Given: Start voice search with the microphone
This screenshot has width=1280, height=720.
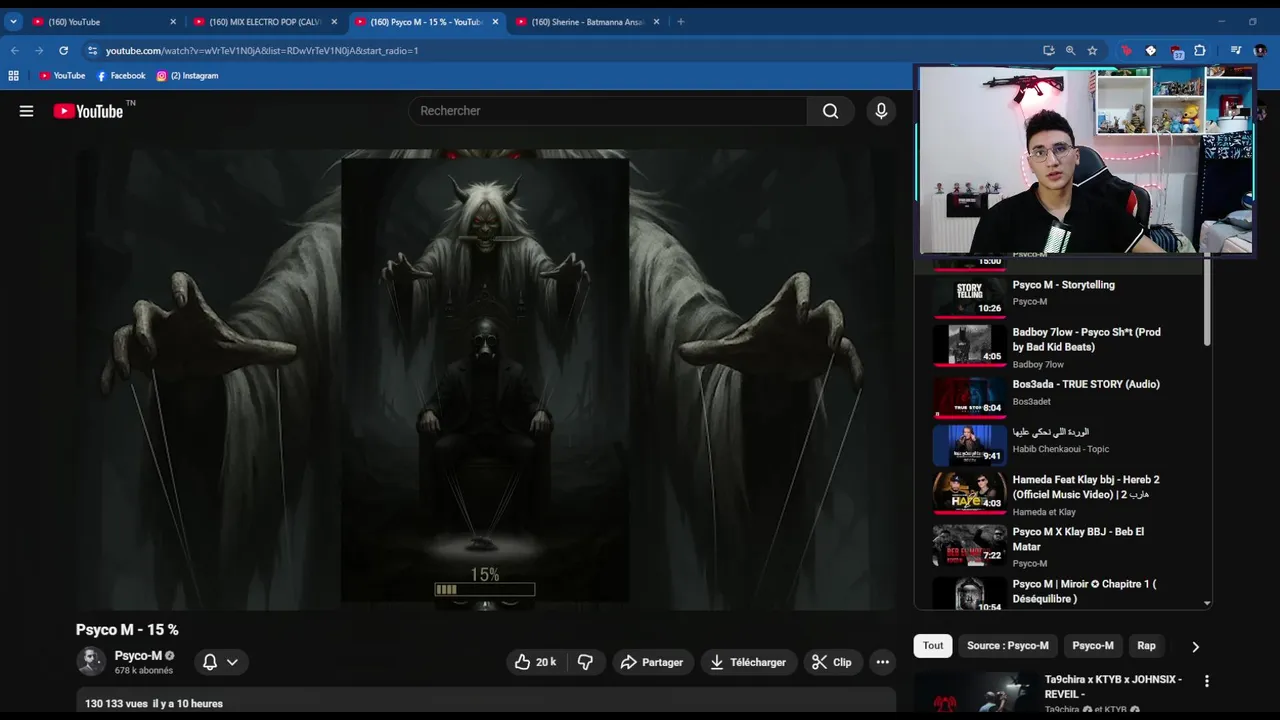Looking at the screenshot, I should (881, 111).
